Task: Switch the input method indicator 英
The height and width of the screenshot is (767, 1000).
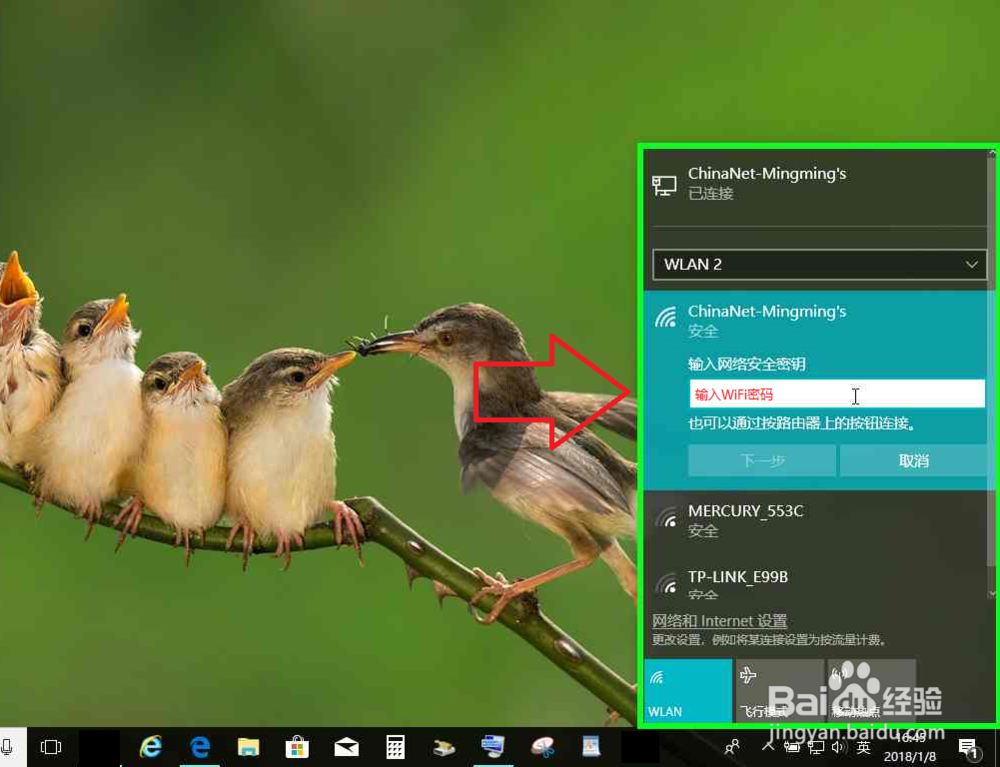Action: click(863, 747)
